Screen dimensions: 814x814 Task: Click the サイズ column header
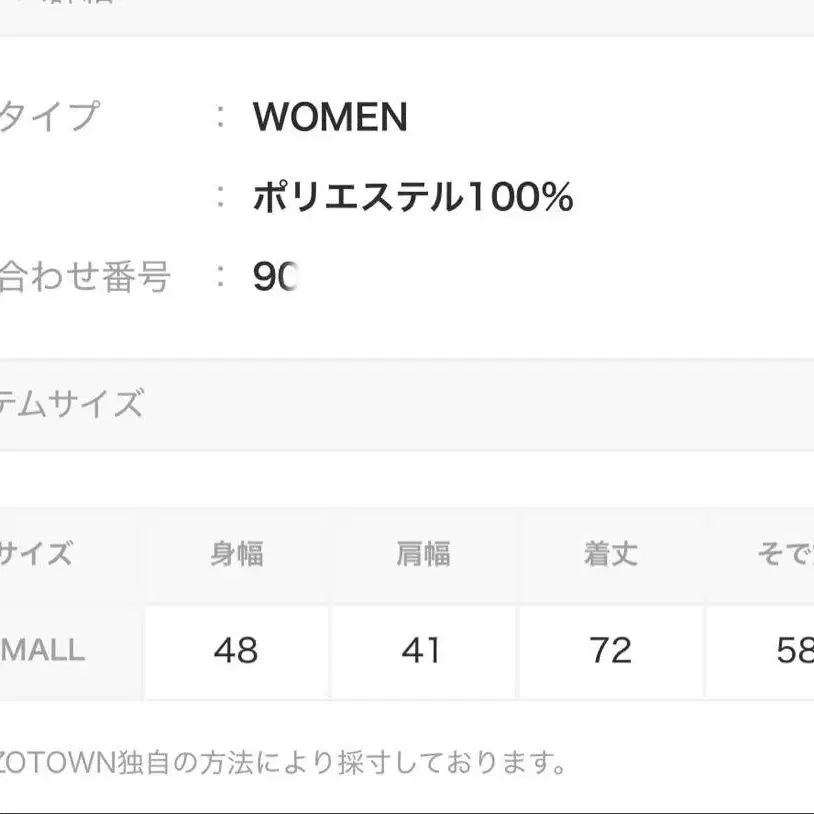pyautogui.click(x=35, y=554)
